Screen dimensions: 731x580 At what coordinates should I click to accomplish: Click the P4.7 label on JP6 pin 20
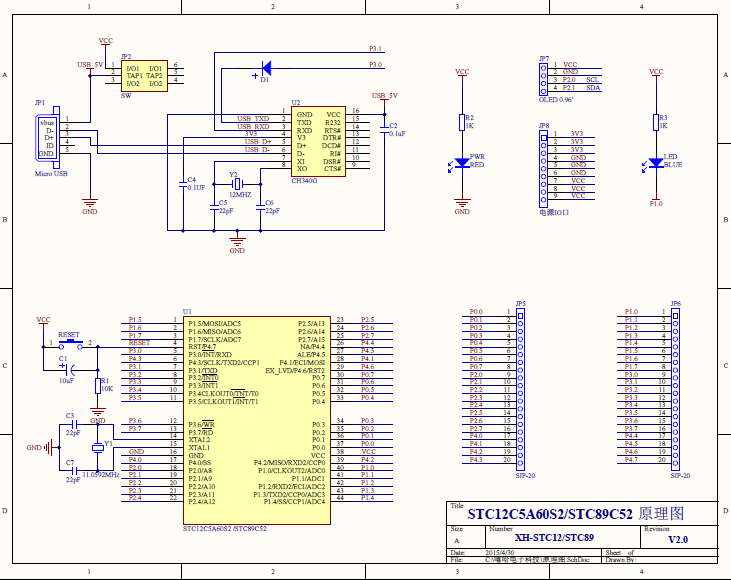point(631,459)
